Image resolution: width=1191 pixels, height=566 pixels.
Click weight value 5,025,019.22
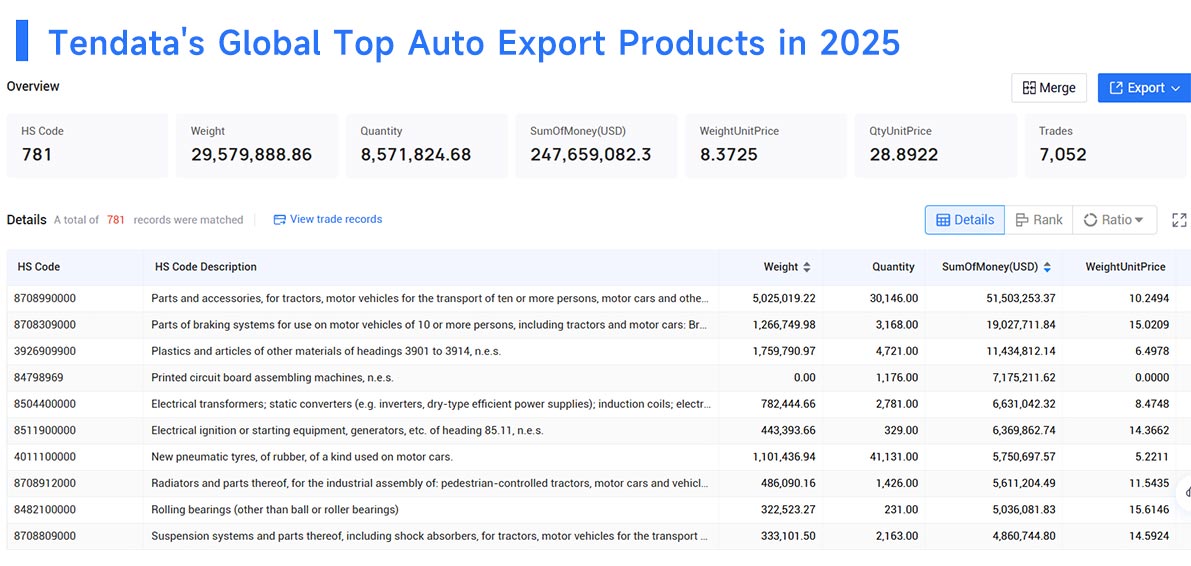tap(784, 299)
